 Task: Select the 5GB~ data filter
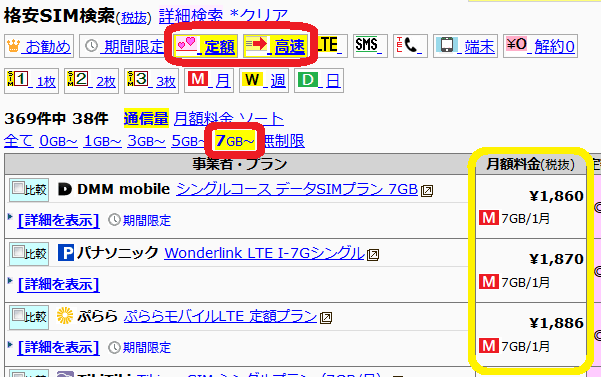point(189,141)
